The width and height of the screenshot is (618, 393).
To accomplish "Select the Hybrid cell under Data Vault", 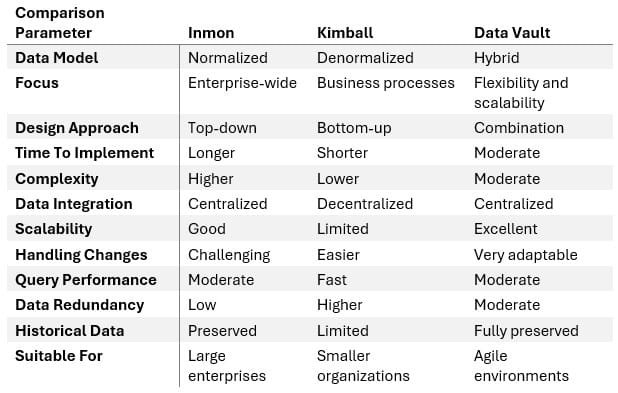I will coord(497,58).
